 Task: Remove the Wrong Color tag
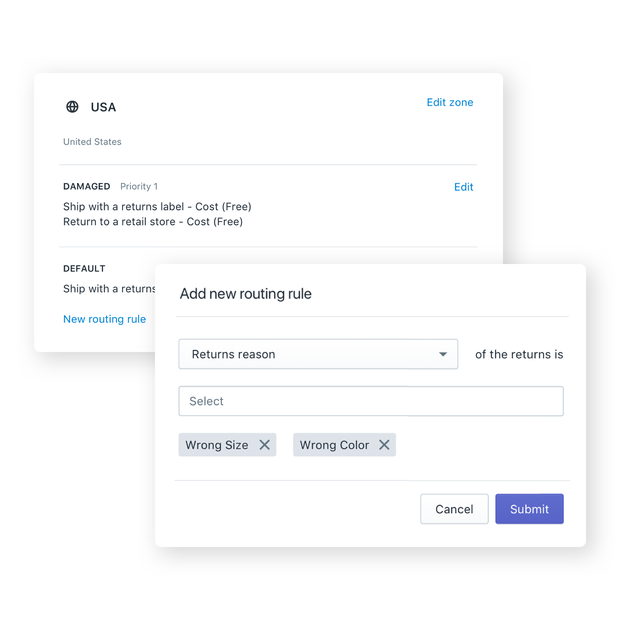pos(384,445)
